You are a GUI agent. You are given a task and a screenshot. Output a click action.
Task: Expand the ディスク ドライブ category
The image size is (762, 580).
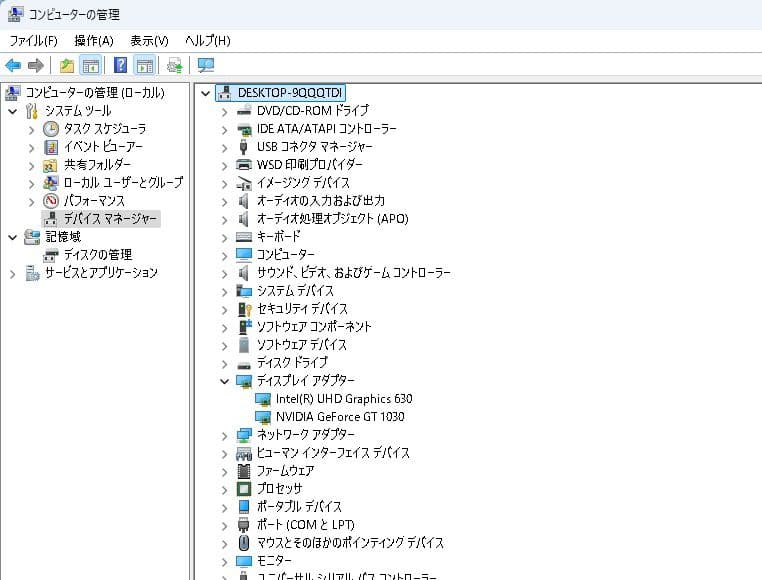point(225,364)
